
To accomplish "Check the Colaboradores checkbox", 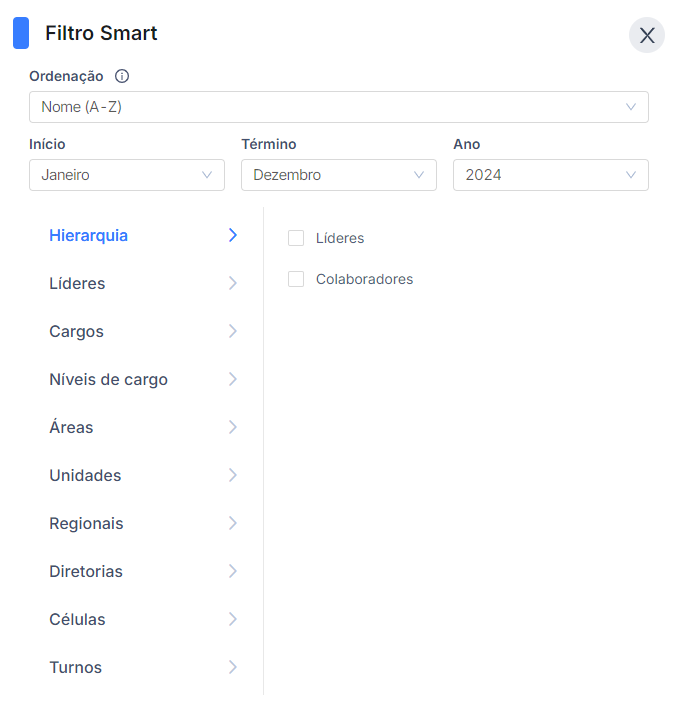I will click(296, 279).
